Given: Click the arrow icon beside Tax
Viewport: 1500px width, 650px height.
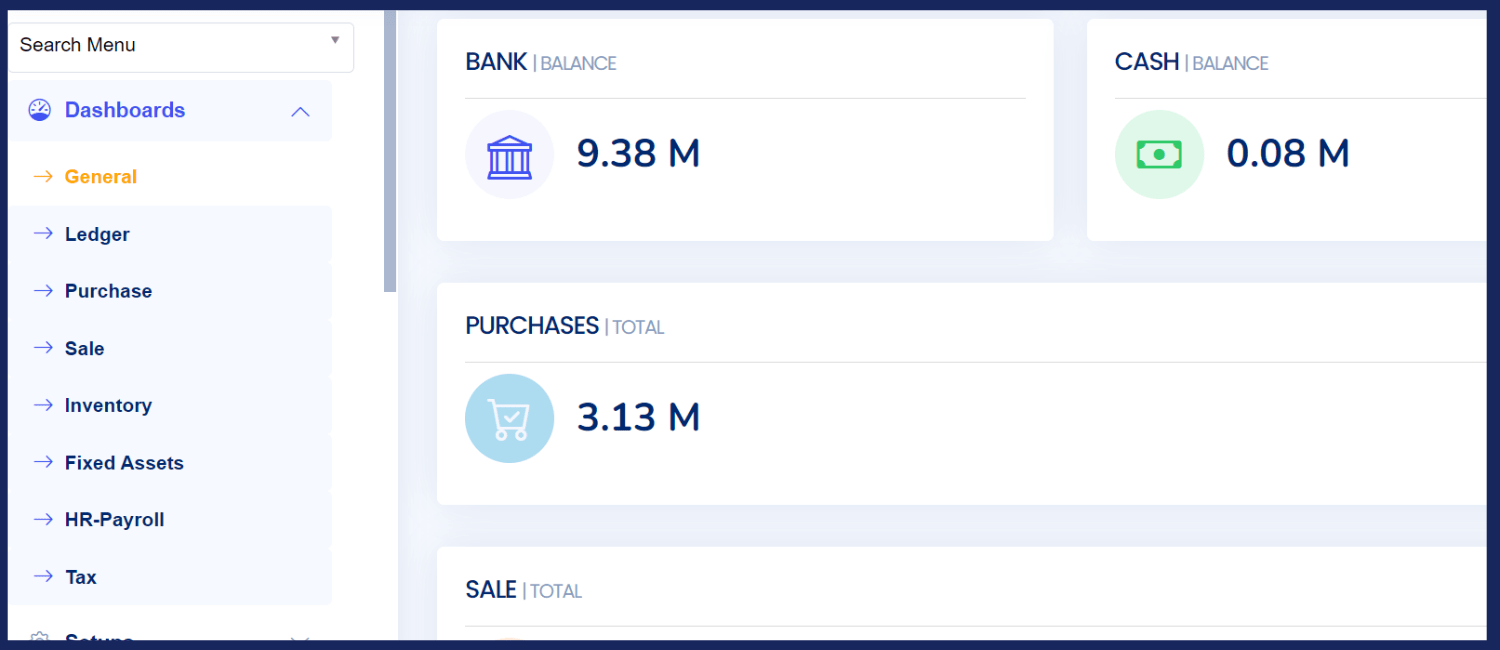Looking at the screenshot, I should pyautogui.click(x=43, y=577).
